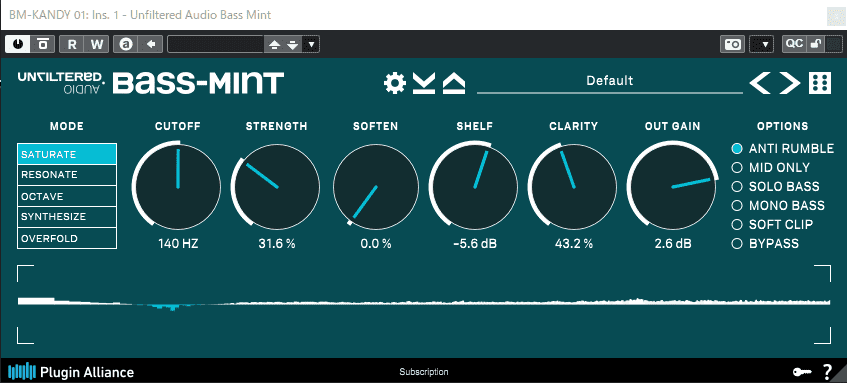Select SYNTHESIZE mode
Image resolution: width=847 pixels, height=383 pixels.
[x=67, y=217]
